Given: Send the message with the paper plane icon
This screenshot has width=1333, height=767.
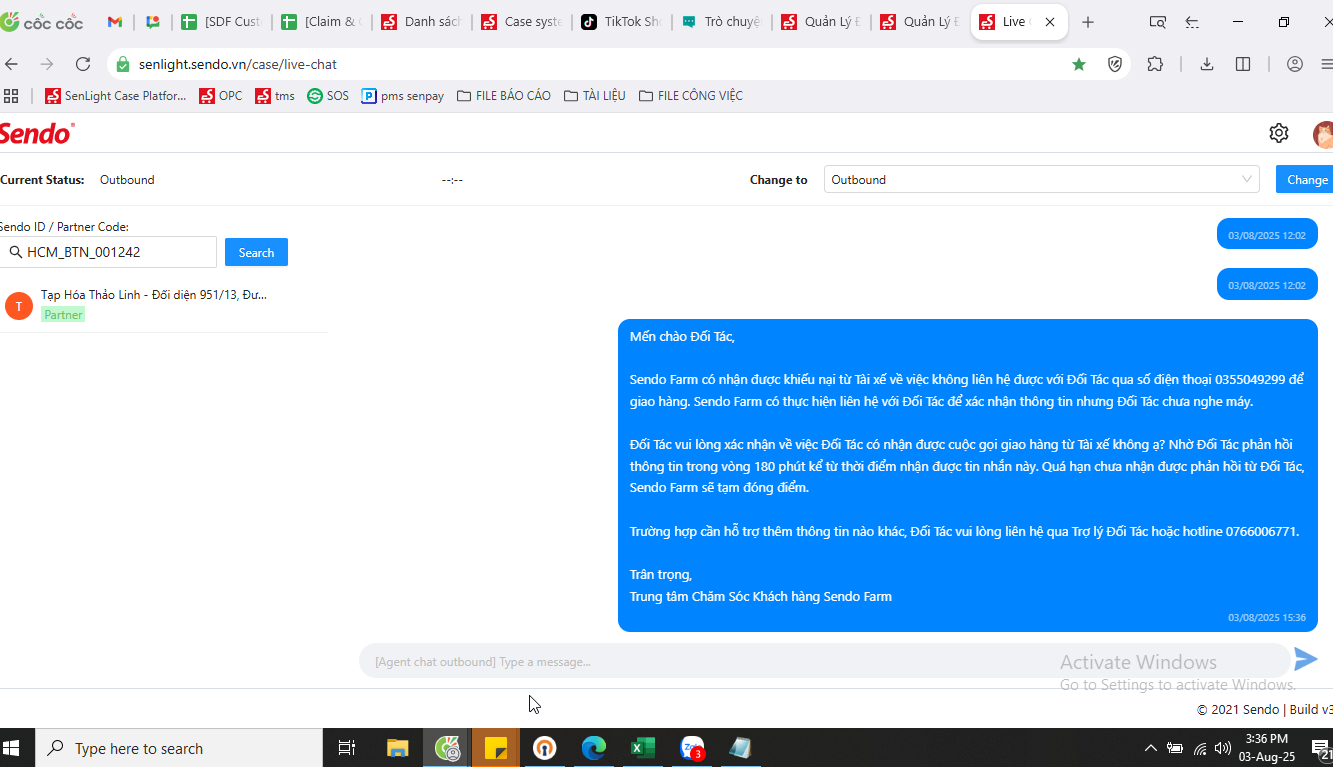Looking at the screenshot, I should point(1306,659).
